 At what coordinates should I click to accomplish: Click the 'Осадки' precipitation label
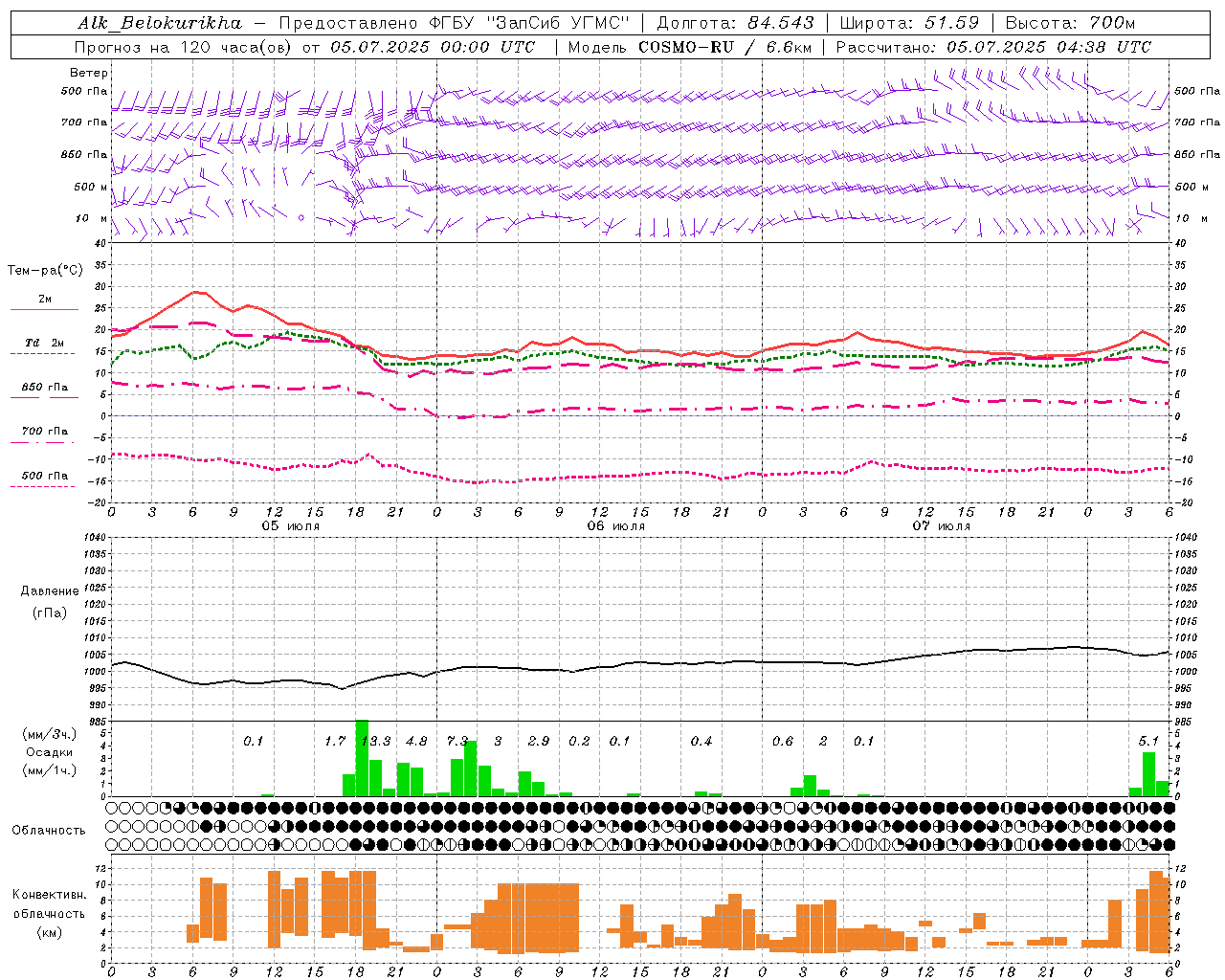(49, 752)
